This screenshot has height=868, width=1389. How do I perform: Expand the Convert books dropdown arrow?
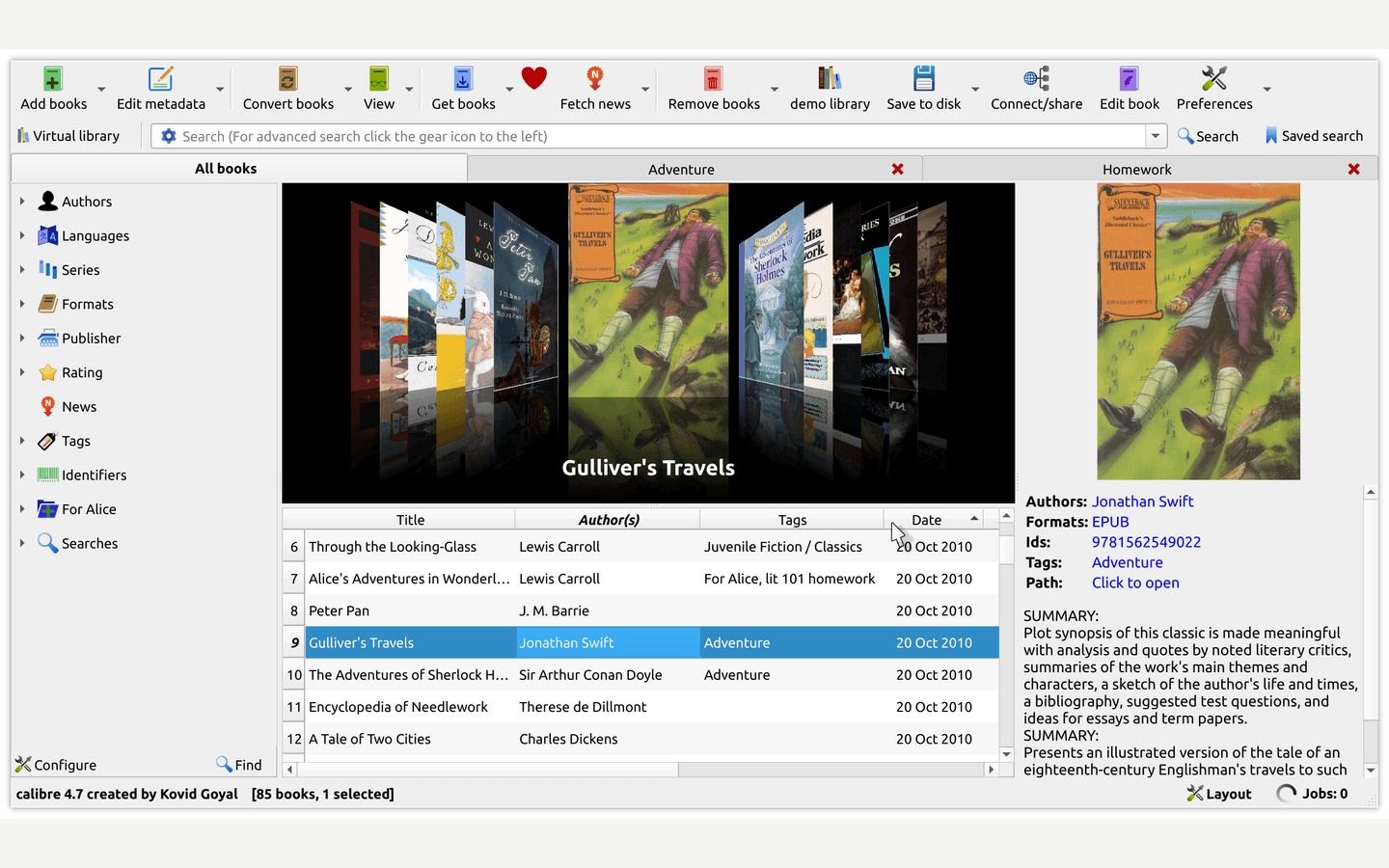click(x=348, y=90)
